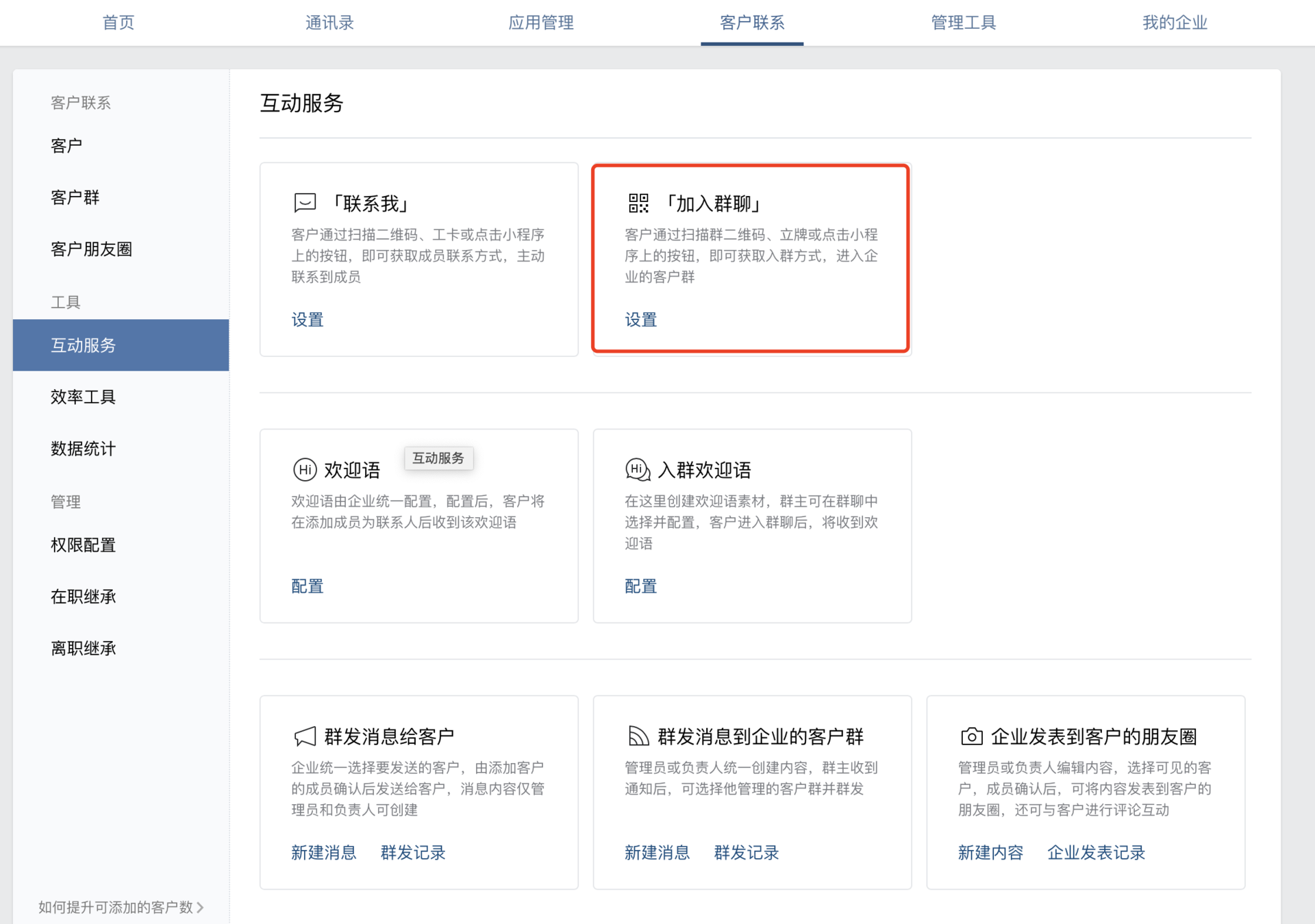The image size is (1315, 924).
Task: Click 设置 under 「加入群聊」 card
Action: pos(641,320)
